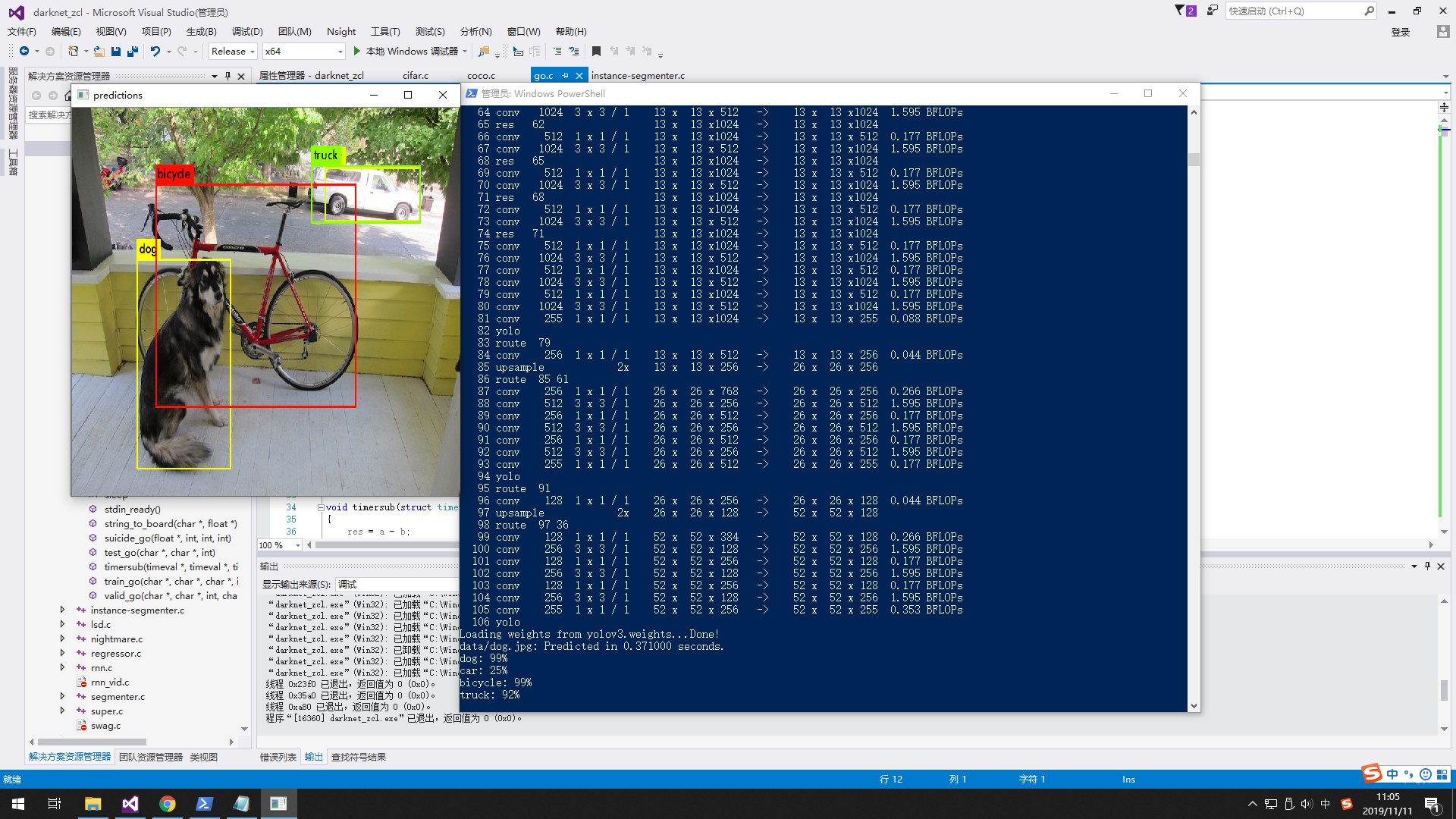The image size is (1456, 819).
Task: Click the 登录 sign-in link
Action: (x=1401, y=32)
